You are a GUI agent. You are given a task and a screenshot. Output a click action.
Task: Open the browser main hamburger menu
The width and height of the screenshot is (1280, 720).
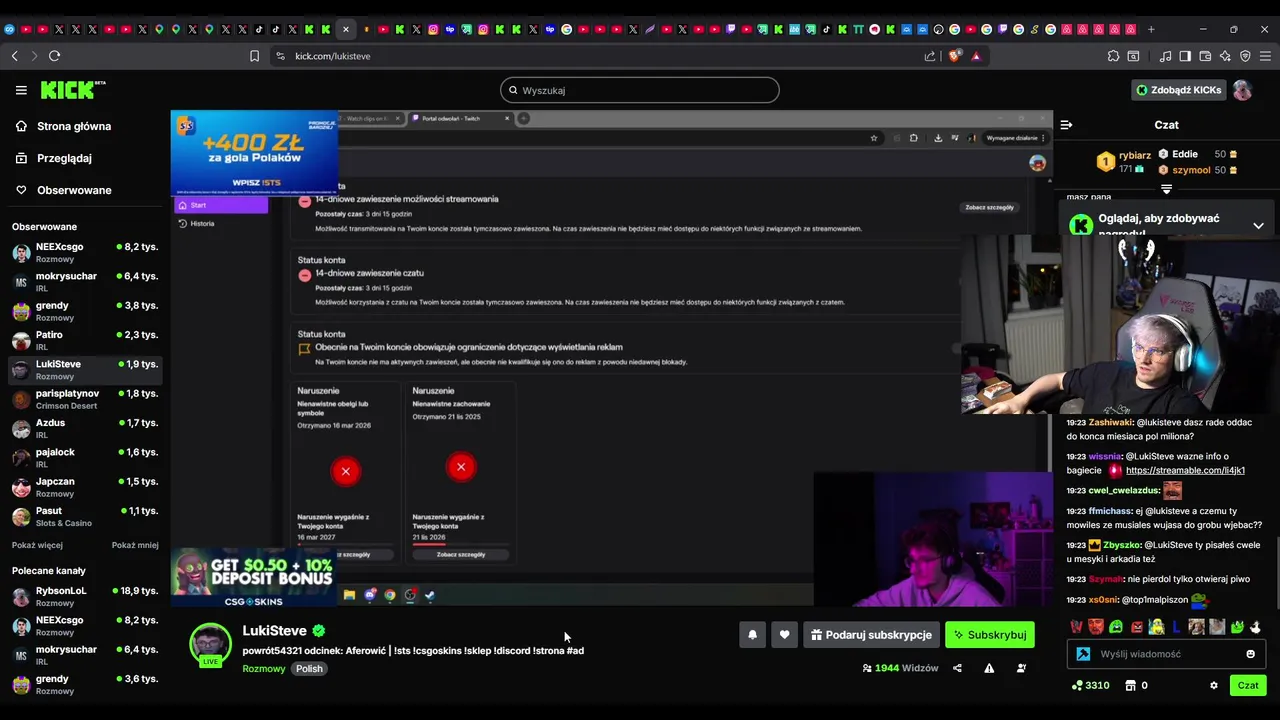[x=1265, y=56]
